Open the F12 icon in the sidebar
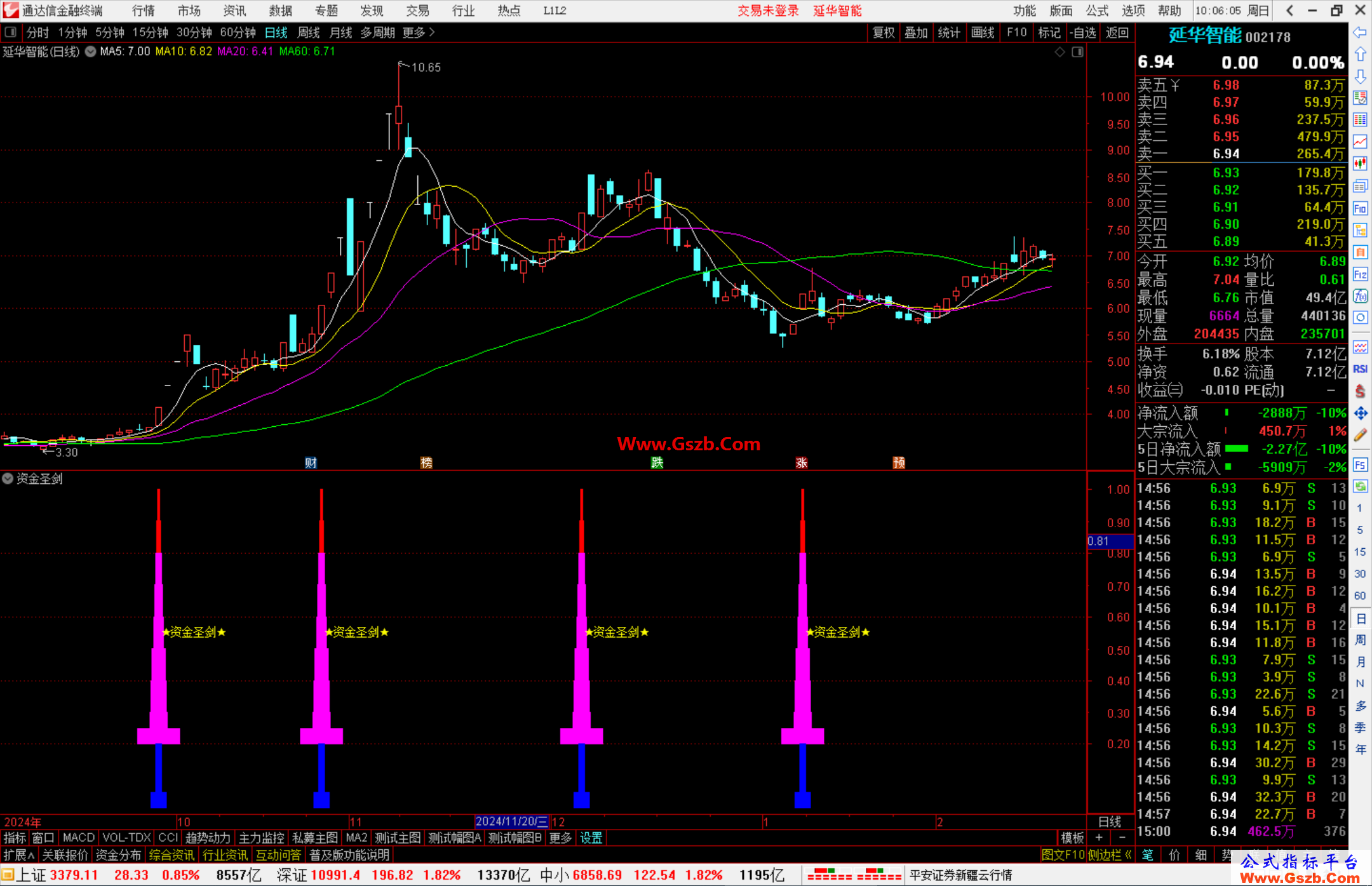The width and height of the screenshot is (1372, 886). (1360, 274)
